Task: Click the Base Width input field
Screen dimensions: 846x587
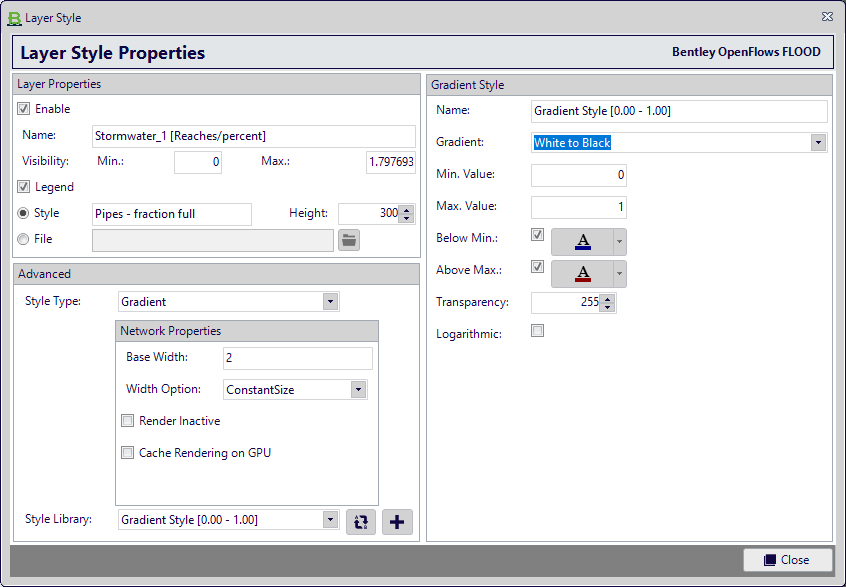Action: point(298,358)
